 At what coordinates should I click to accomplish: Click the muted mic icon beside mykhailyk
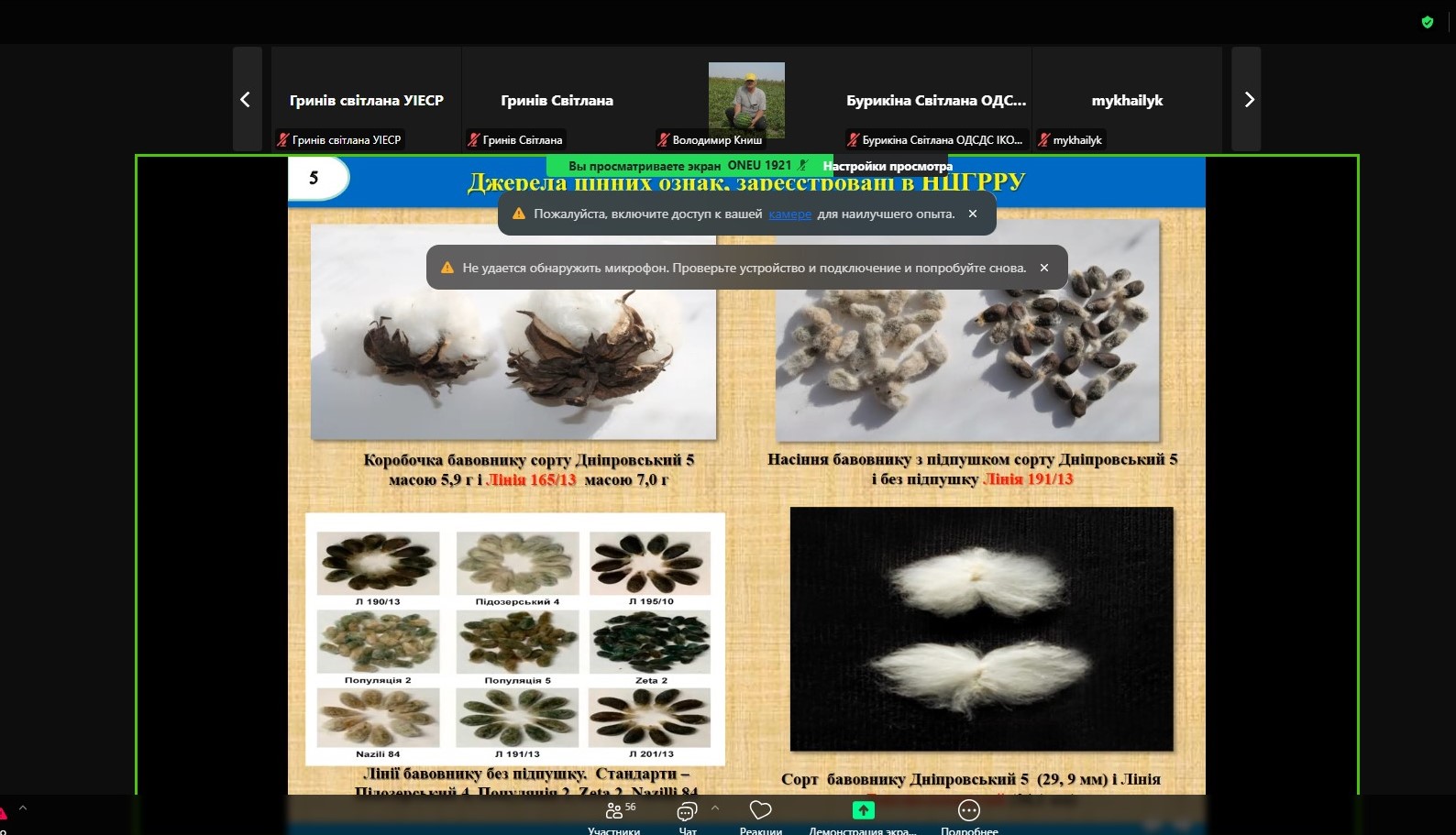pos(1043,140)
